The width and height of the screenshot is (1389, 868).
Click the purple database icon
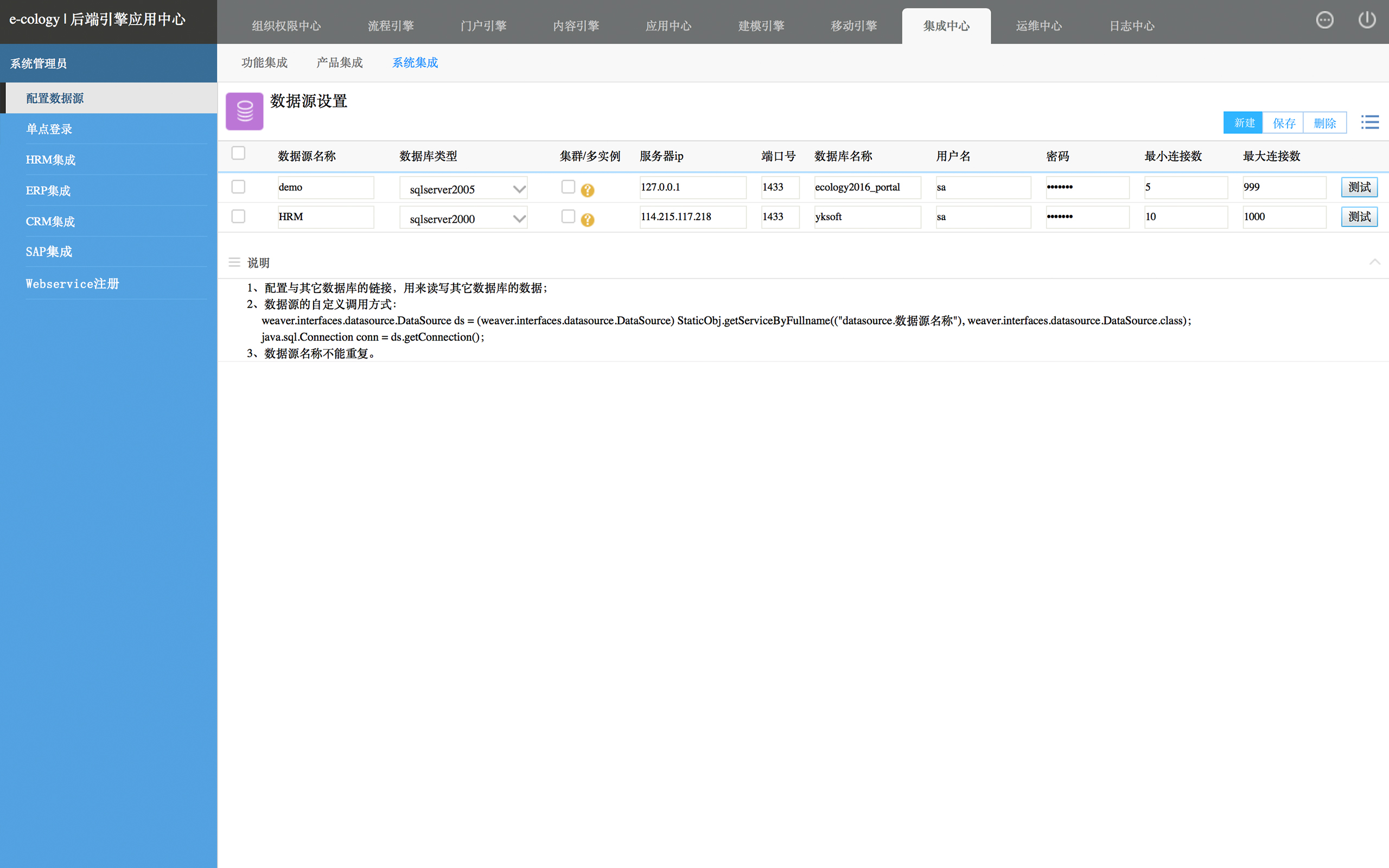tap(245, 111)
